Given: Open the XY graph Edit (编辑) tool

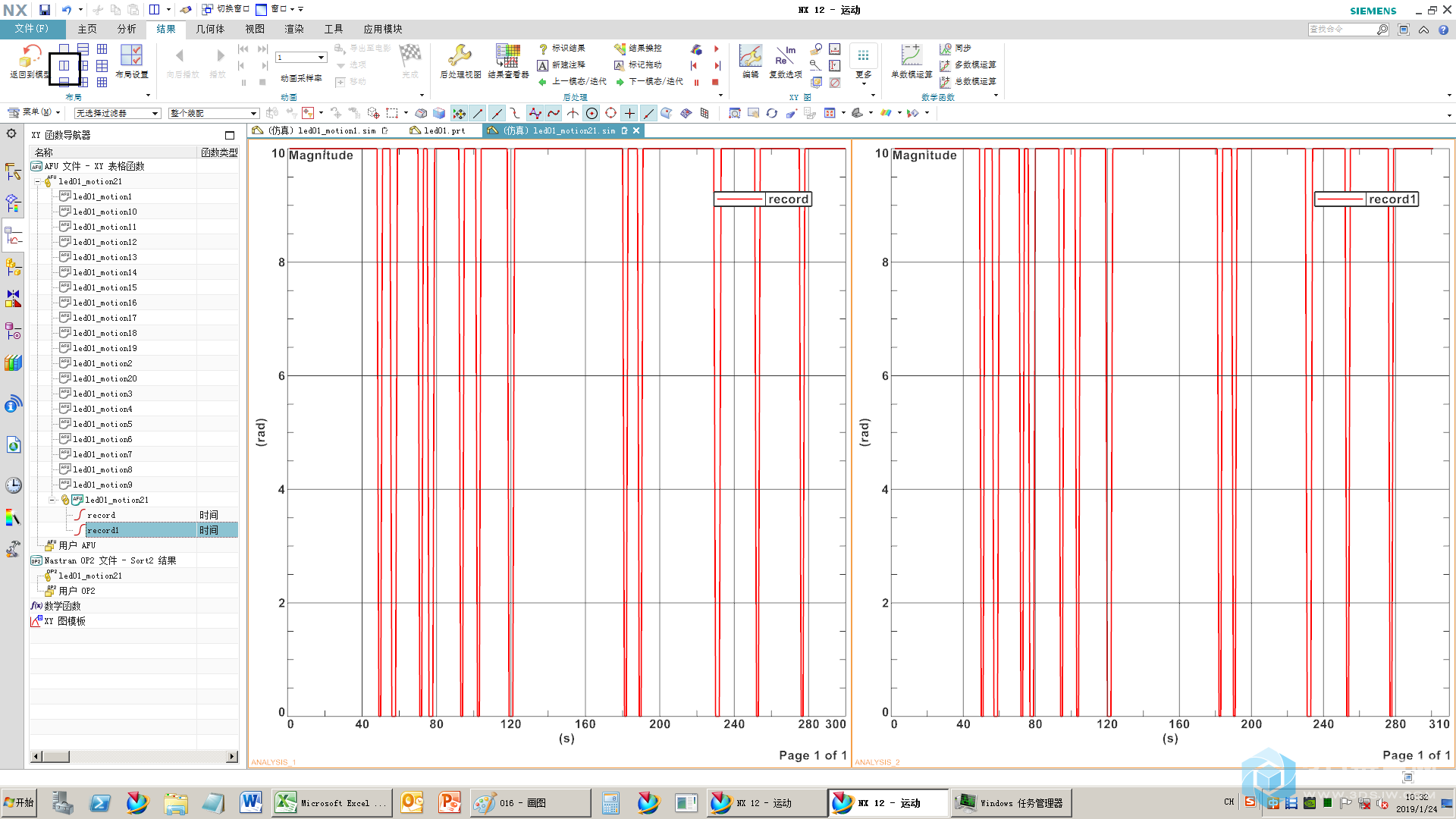Looking at the screenshot, I should coord(750,61).
